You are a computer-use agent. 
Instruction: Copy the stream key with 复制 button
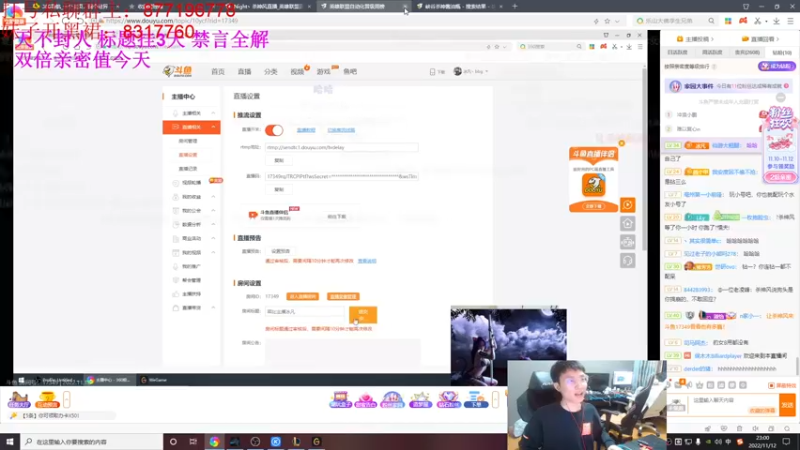pyautogui.click(x=279, y=190)
